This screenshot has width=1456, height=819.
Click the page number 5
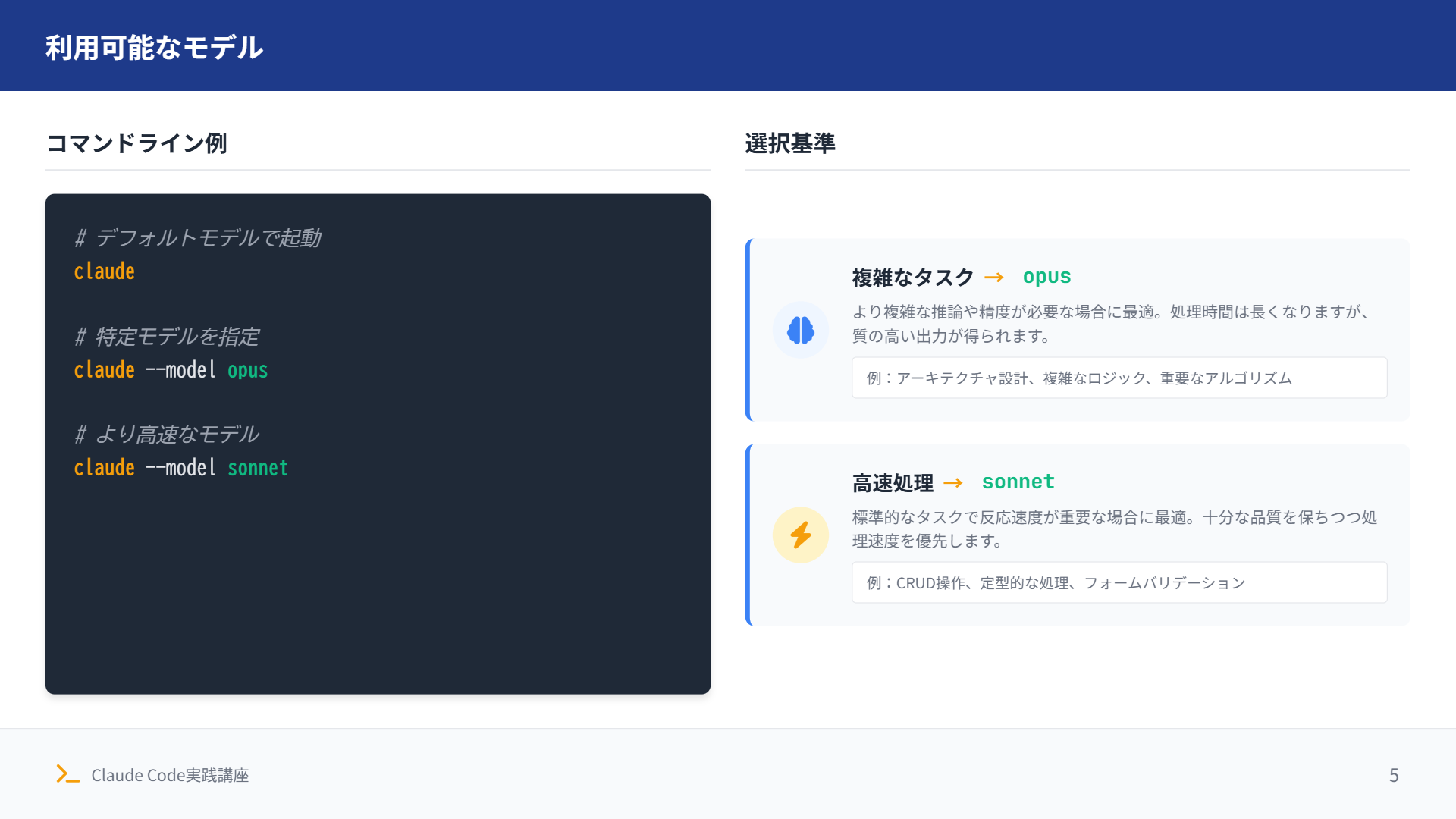coord(1394,775)
